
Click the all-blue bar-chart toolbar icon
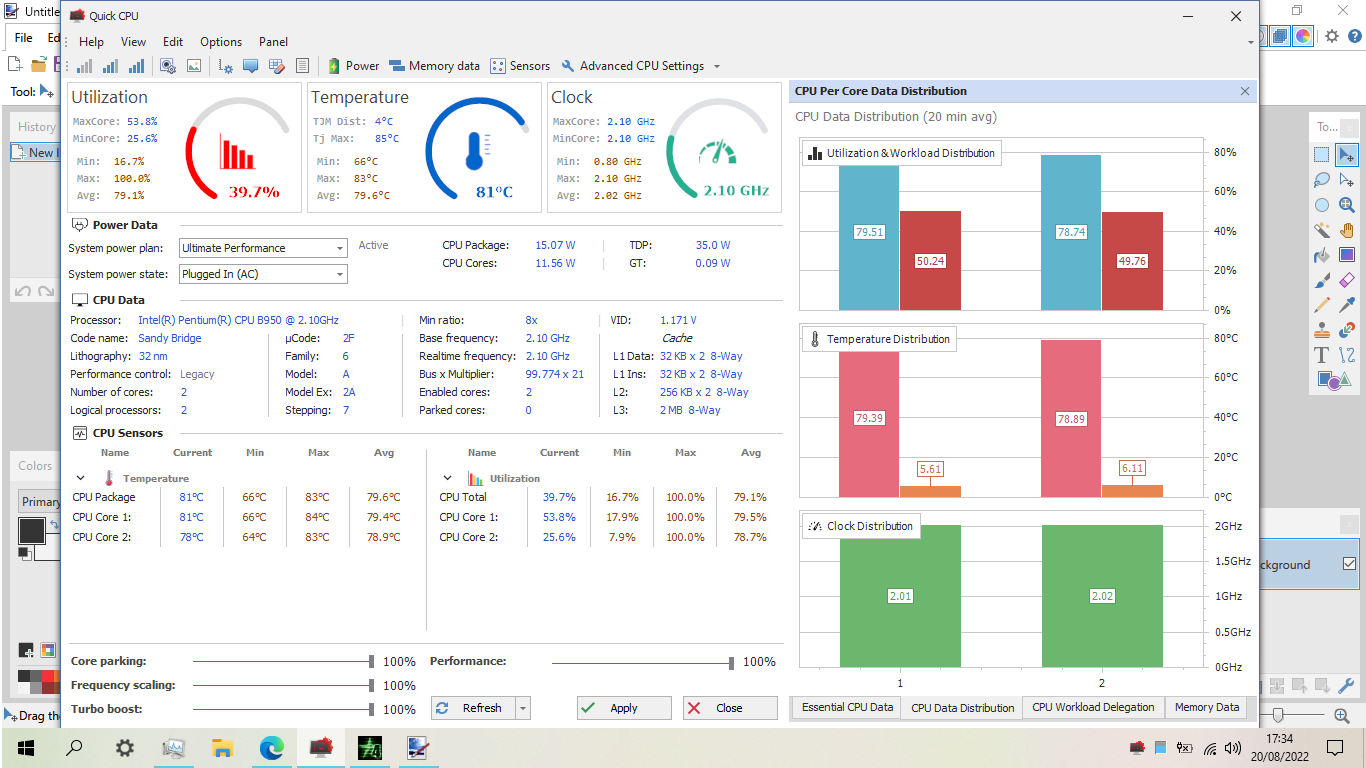click(x=137, y=66)
